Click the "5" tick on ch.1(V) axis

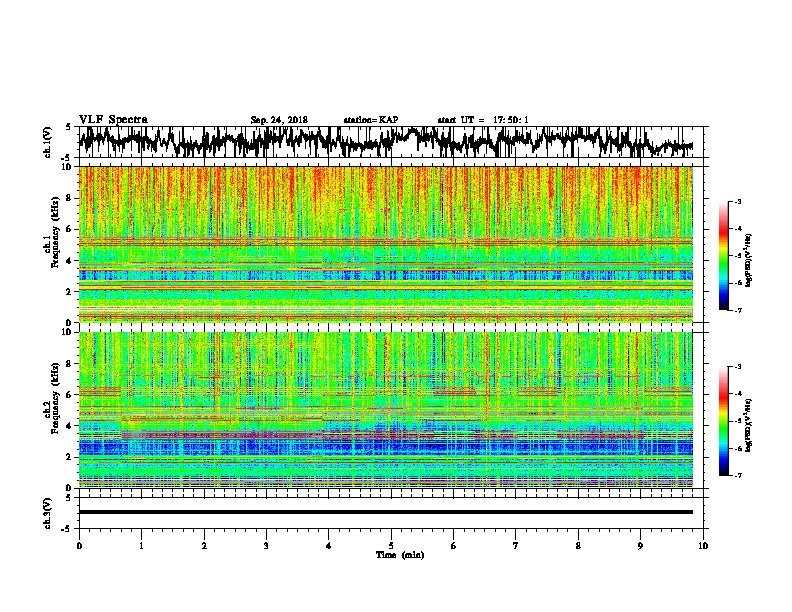(68, 127)
